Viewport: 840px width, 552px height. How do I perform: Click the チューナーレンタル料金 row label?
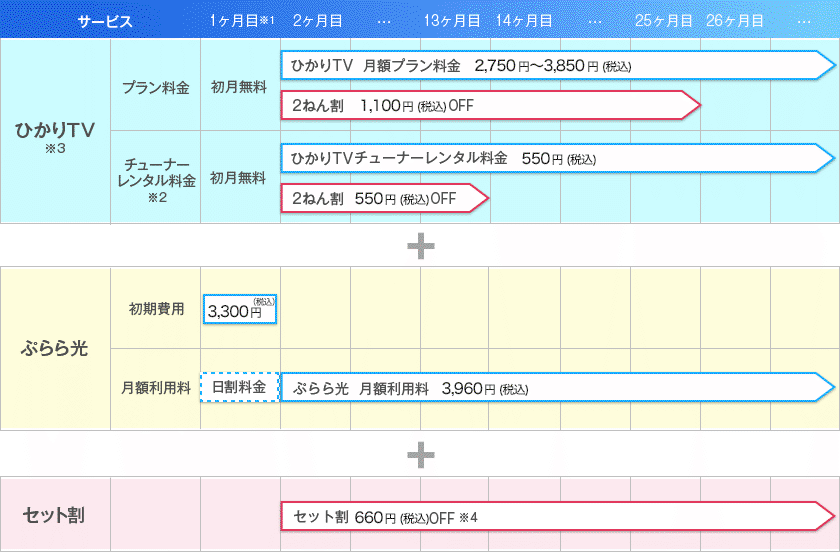point(156,173)
